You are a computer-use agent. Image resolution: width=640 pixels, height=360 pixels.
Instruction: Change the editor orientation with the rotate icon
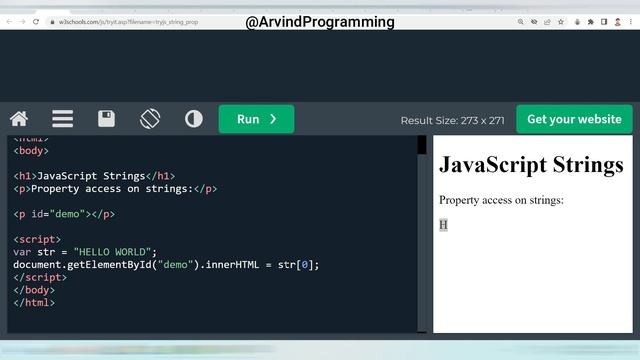[150, 119]
